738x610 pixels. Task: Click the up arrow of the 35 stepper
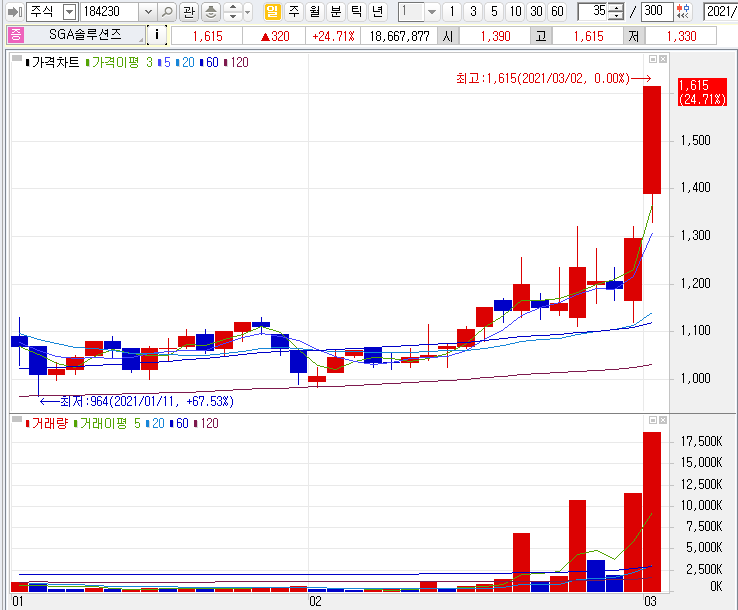click(x=616, y=8)
